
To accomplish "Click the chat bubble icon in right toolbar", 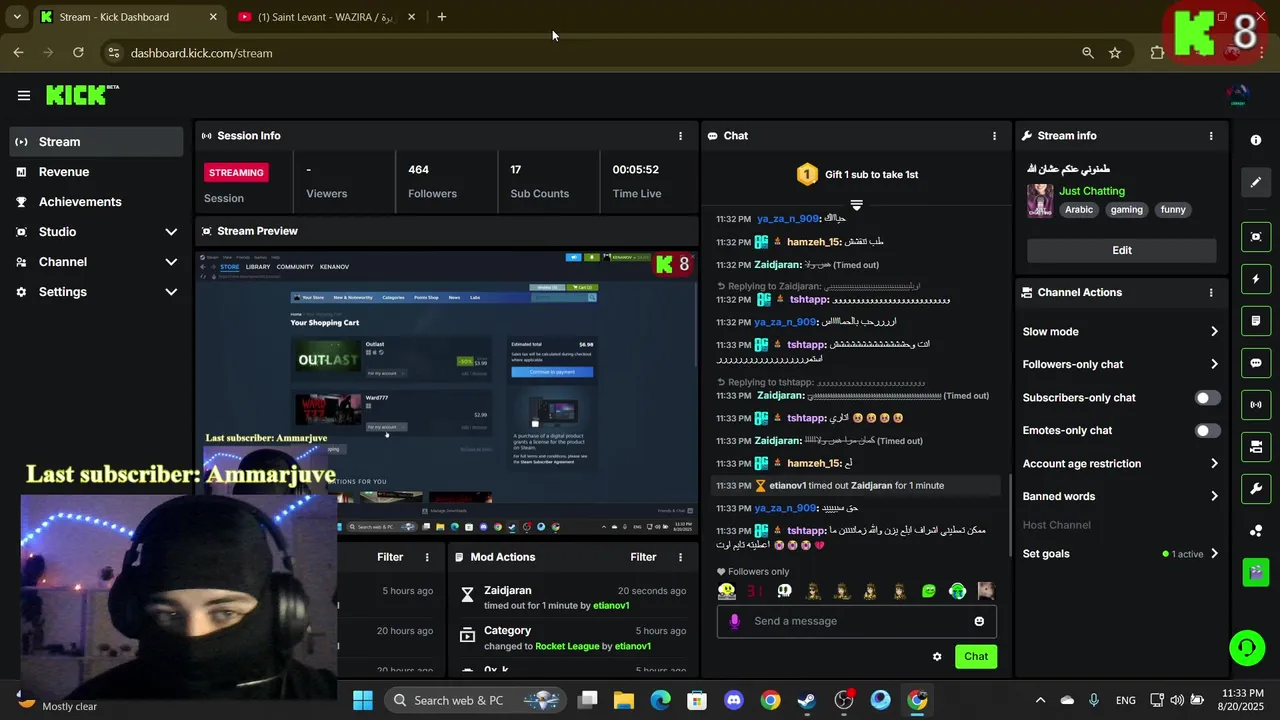I will tap(1256, 363).
